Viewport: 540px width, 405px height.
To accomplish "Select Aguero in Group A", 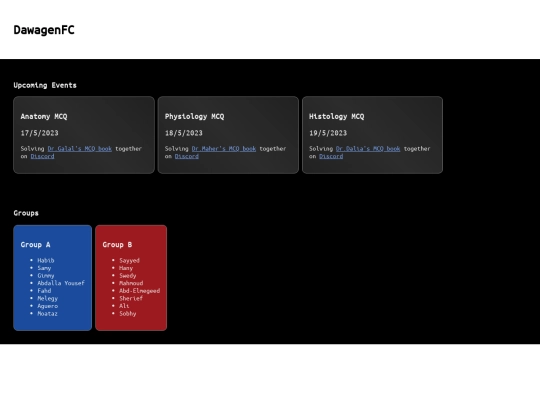I will (48, 306).
